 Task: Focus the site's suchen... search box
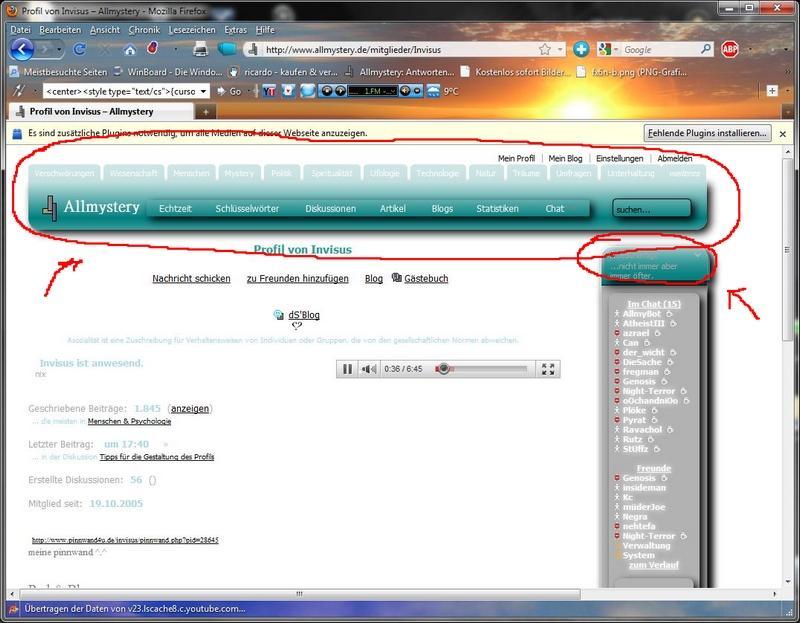651,209
